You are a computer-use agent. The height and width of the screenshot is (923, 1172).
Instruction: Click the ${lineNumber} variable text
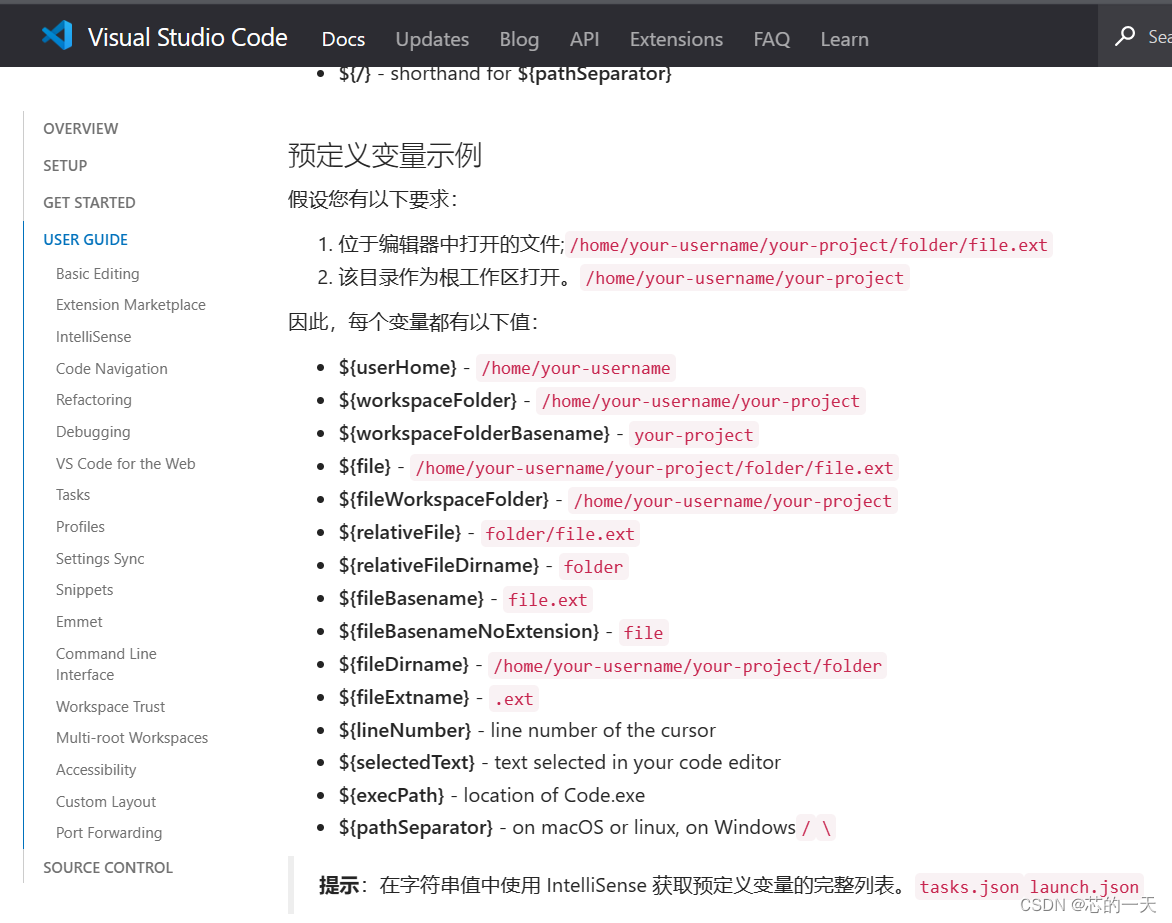click(x=404, y=729)
